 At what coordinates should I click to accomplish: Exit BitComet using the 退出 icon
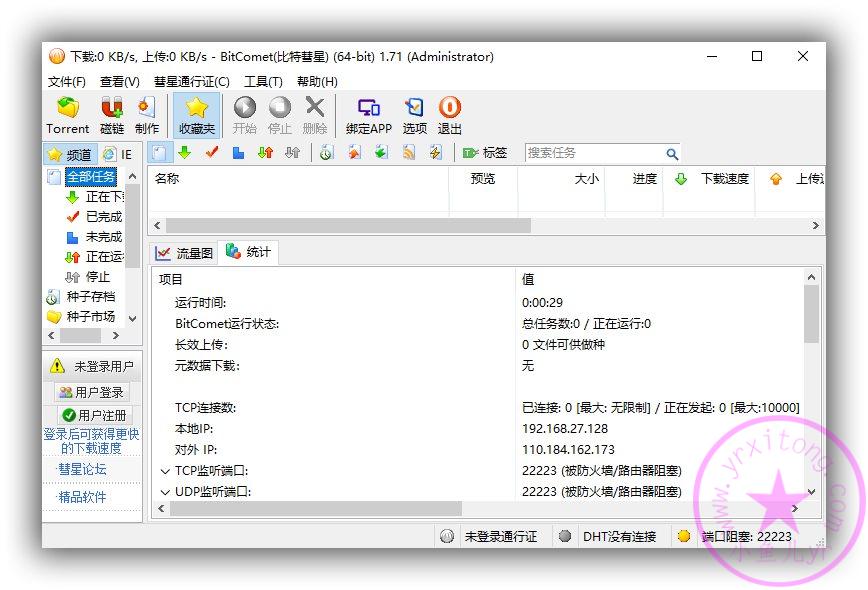pos(449,113)
